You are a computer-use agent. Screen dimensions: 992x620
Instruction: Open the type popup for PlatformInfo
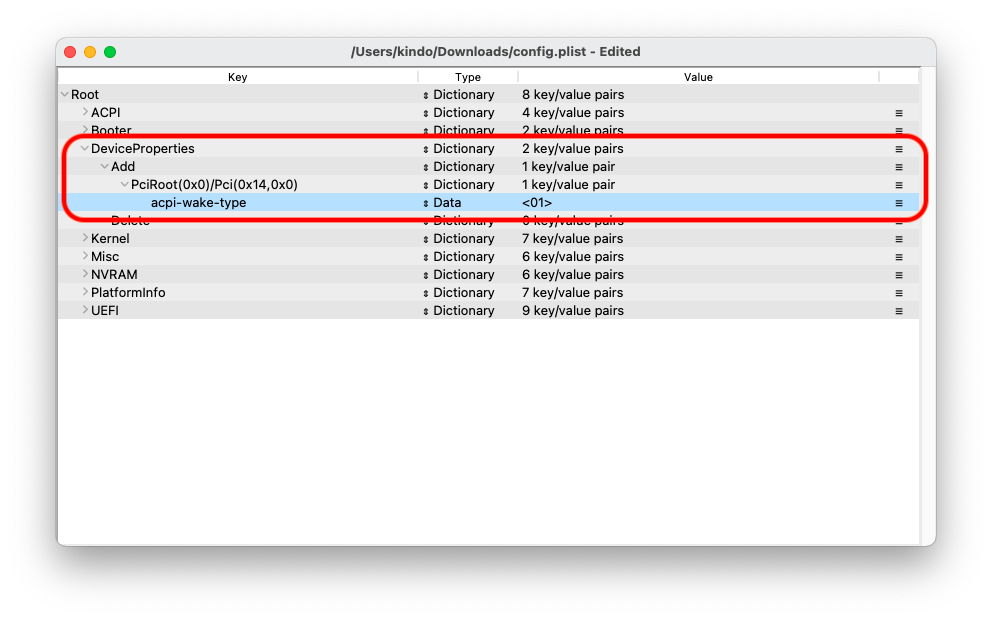(426, 293)
